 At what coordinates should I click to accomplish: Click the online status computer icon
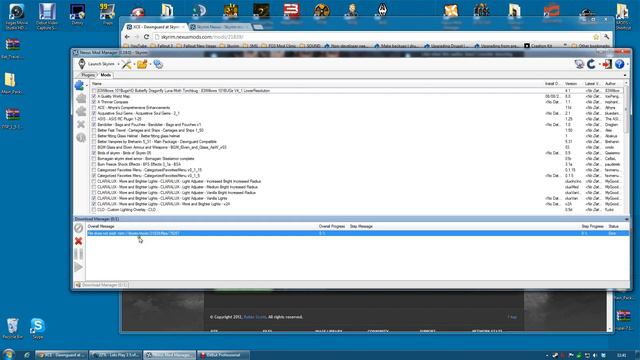click(x=579, y=64)
